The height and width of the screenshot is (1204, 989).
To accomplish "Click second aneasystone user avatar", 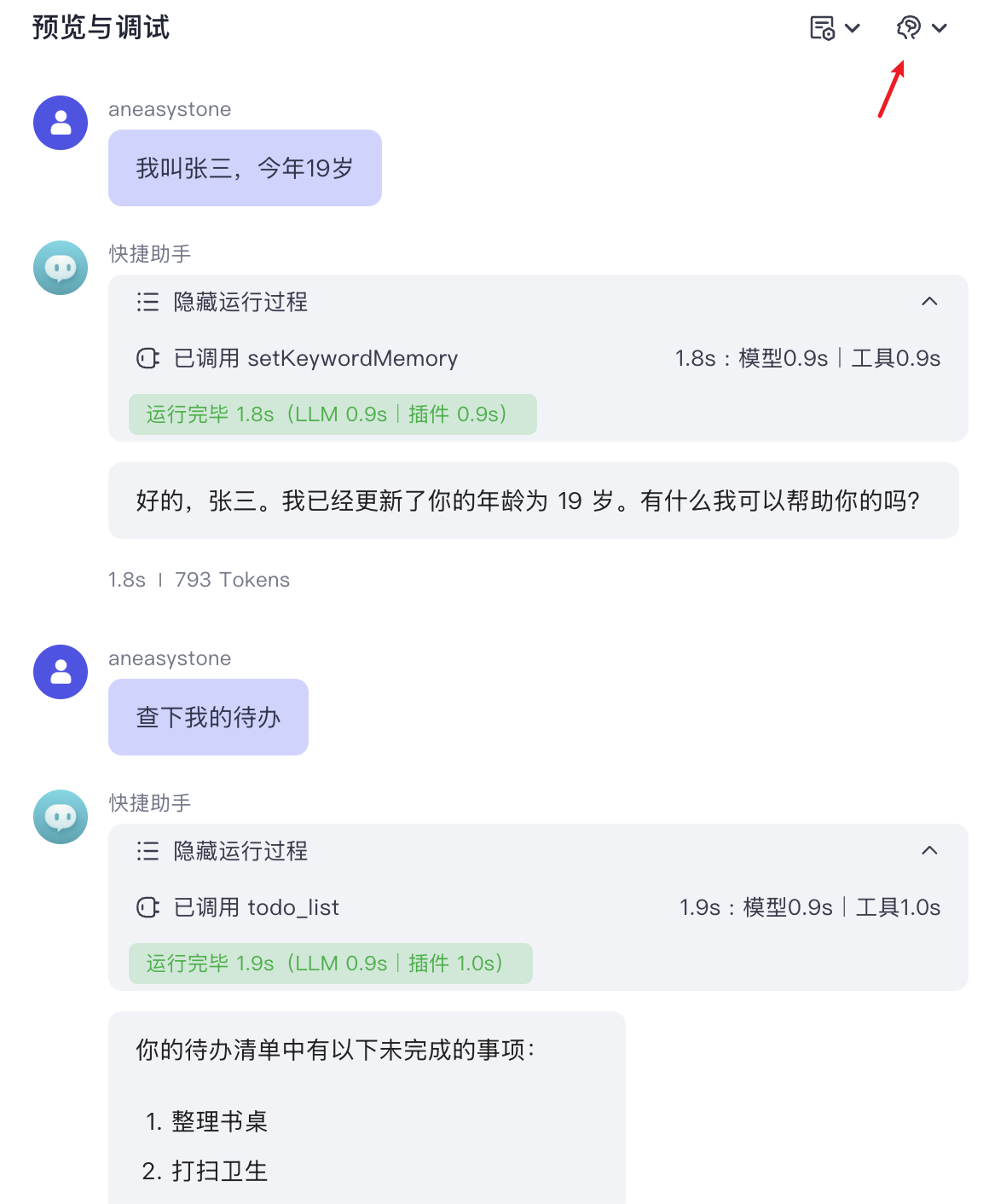I will point(61,672).
